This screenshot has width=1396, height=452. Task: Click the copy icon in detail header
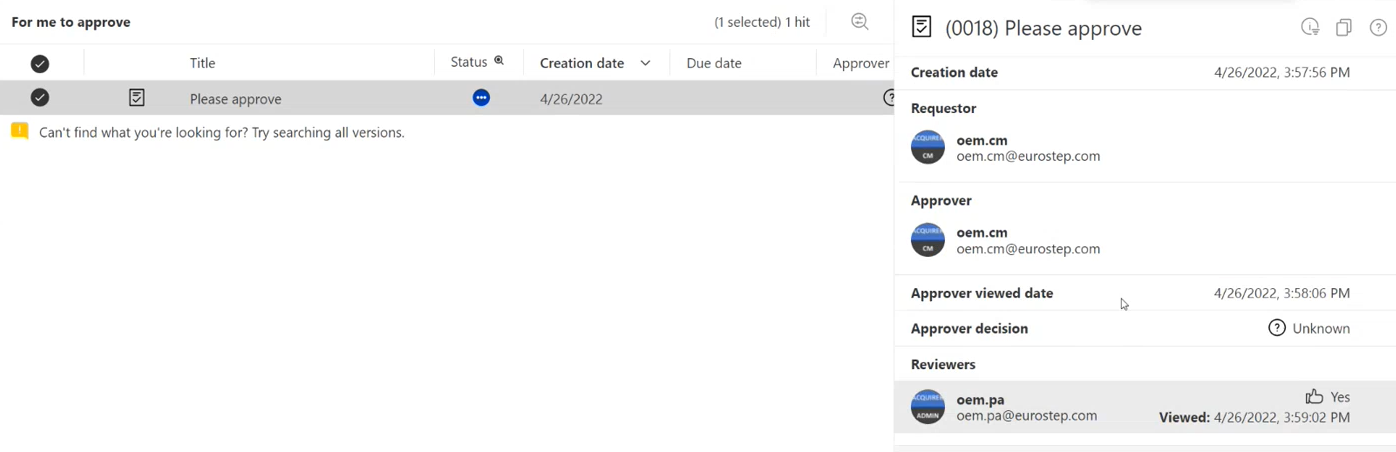(x=1344, y=28)
